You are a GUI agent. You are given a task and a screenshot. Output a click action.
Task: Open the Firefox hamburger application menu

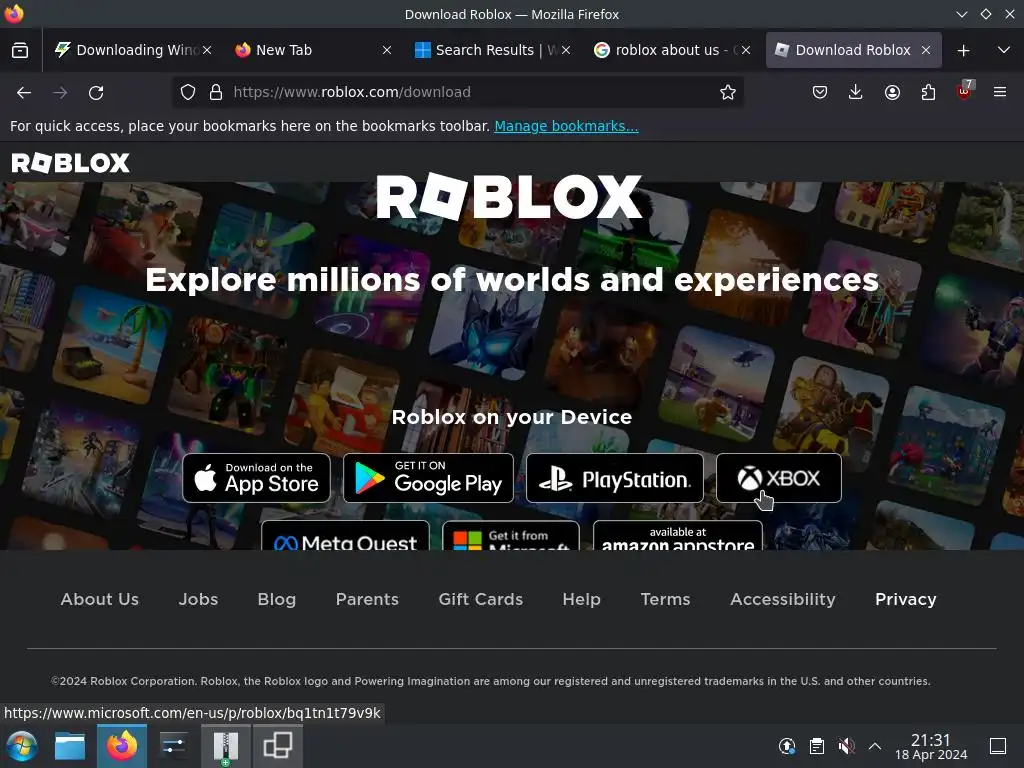(x=1000, y=92)
